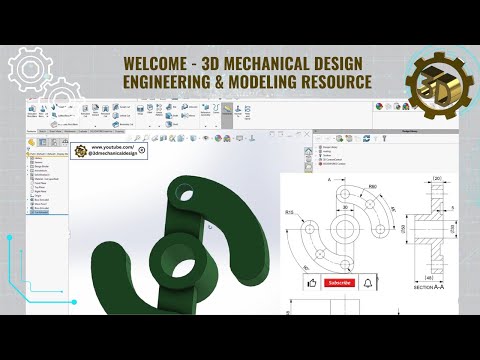Choose the Lofted Cut tool

pyautogui.click(x=121, y=116)
